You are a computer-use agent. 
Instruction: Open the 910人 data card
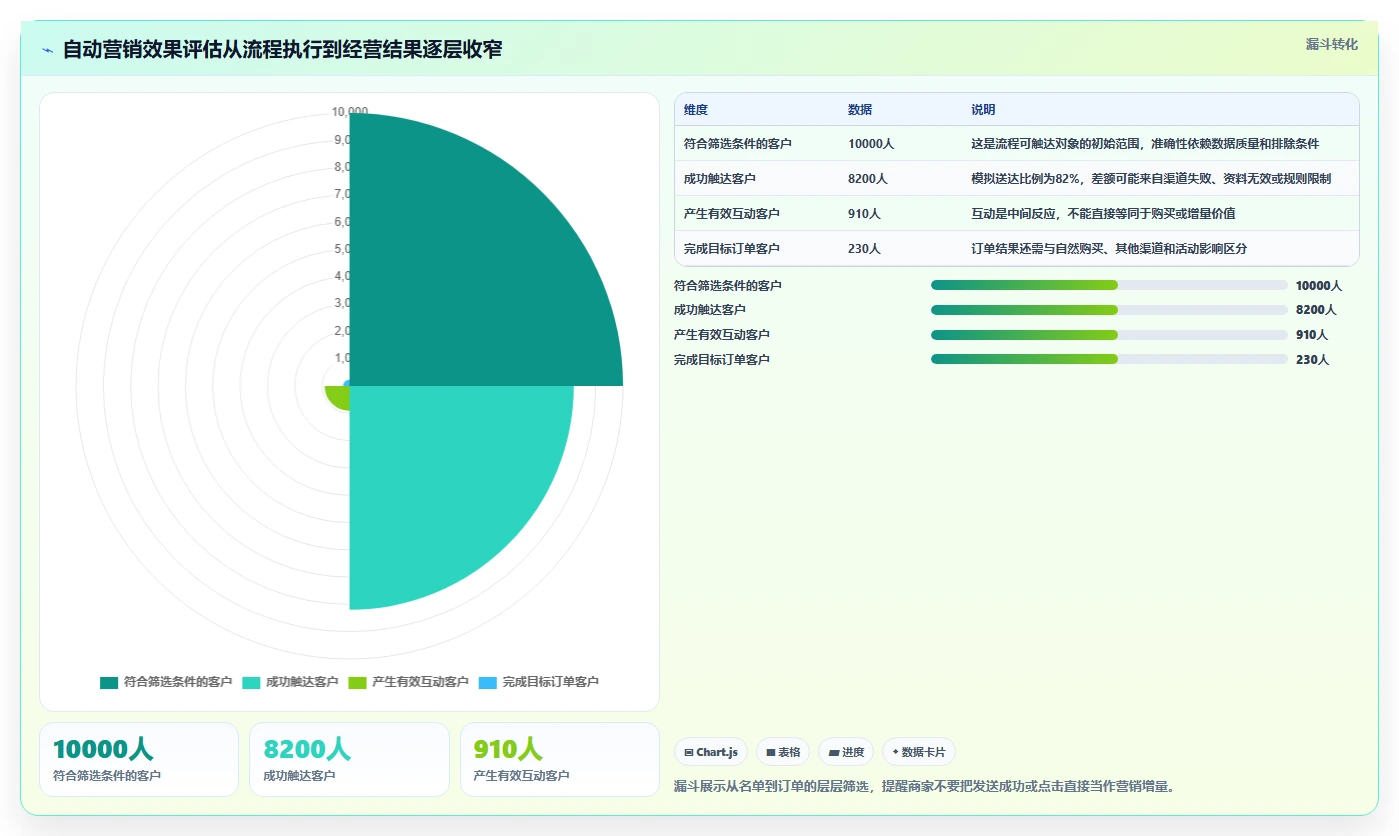pos(560,759)
